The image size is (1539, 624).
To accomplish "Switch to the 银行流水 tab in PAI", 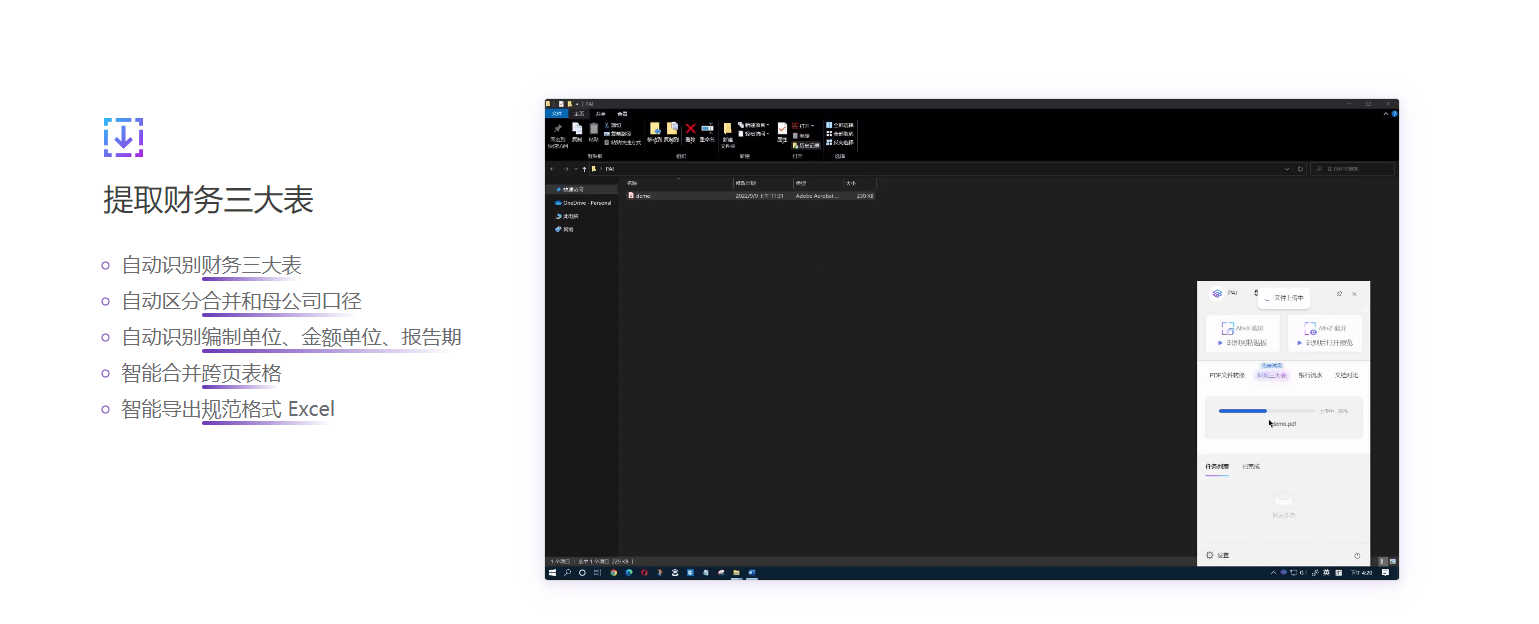I will [1310, 375].
